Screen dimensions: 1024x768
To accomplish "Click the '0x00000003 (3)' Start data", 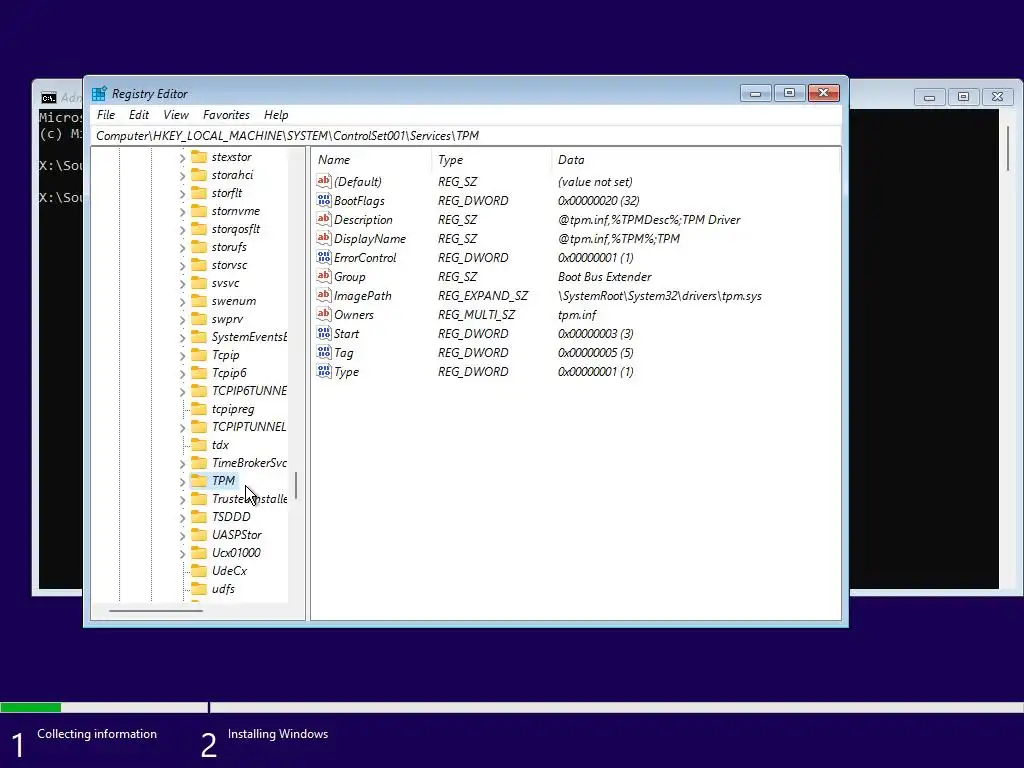I will pos(596,334).
